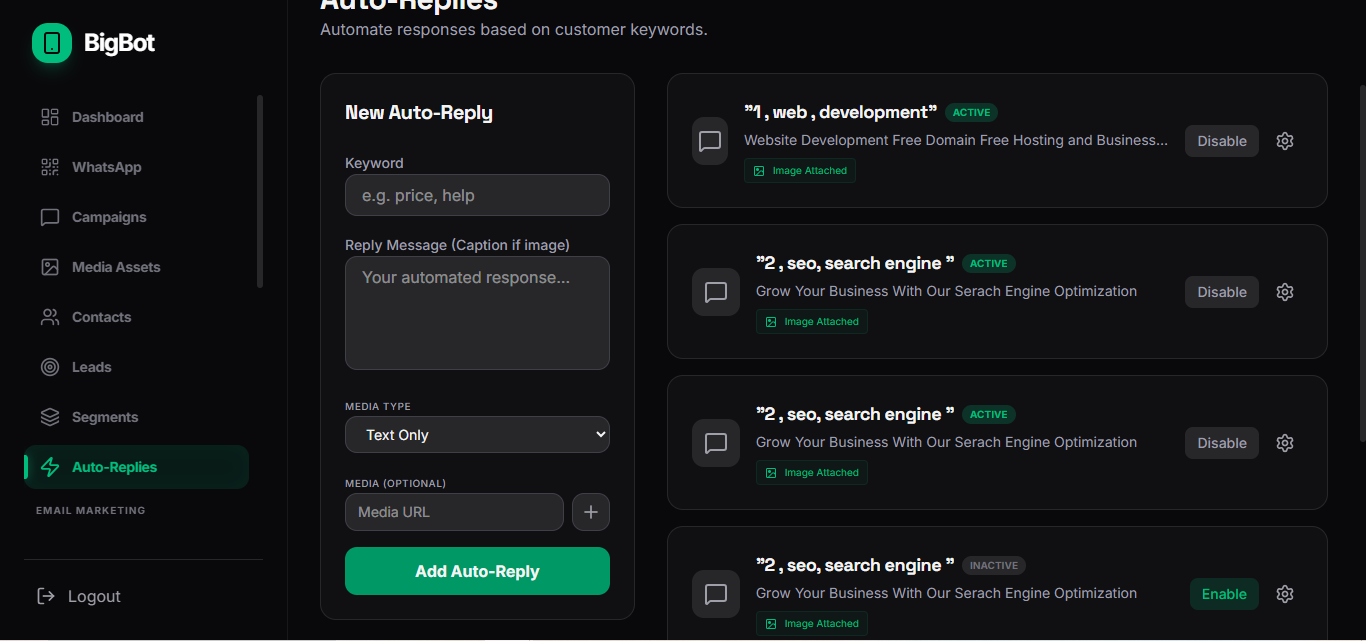Click the plus button beside Media URL
Screen dimensions: 1366x641
(x=591, y=512)
